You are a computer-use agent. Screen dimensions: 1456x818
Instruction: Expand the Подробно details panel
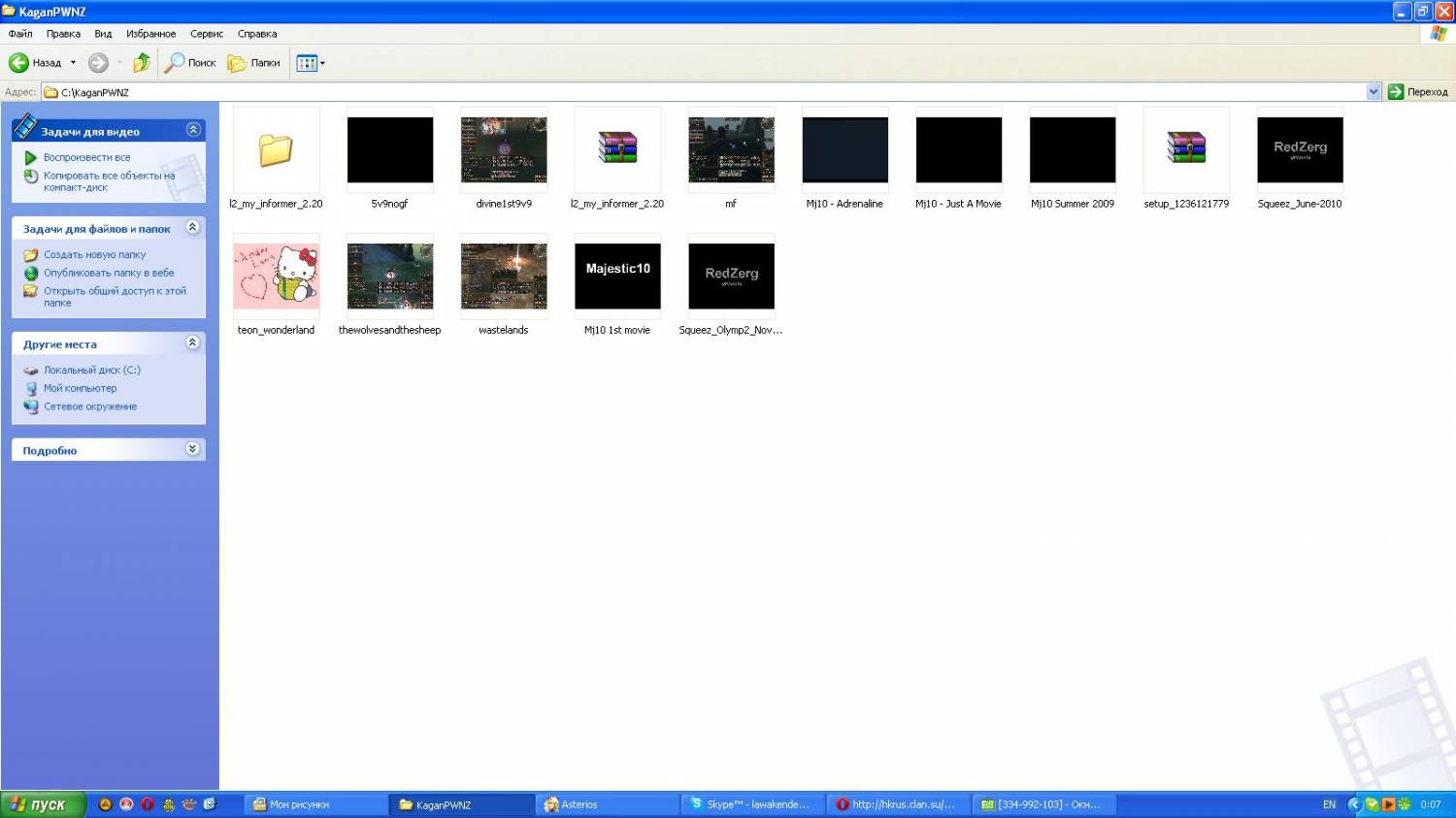point(192,449)
